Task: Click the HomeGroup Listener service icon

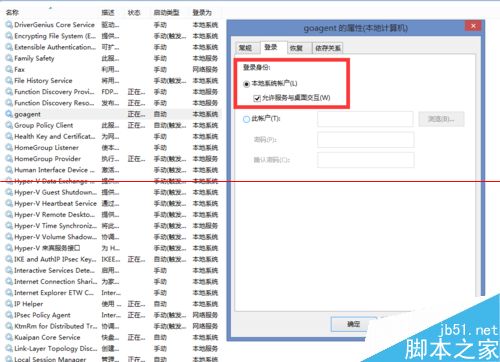Action: pyautogui.click(x=9, y=148)
